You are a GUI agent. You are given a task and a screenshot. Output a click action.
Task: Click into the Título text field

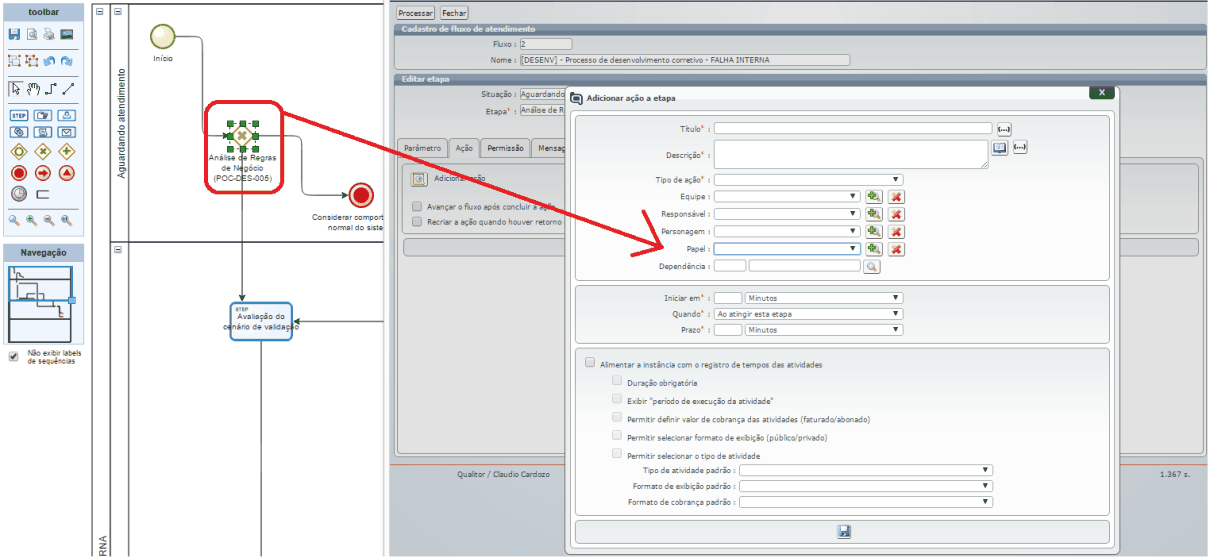click(x=852, y=129)
